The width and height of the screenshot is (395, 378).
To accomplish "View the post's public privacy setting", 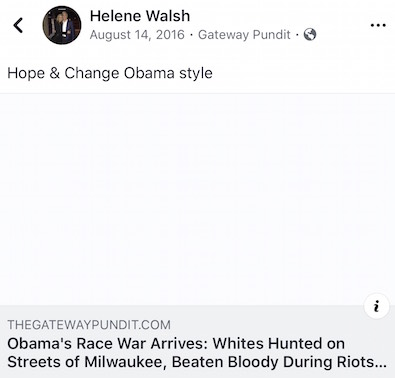I will coord(310,34).
